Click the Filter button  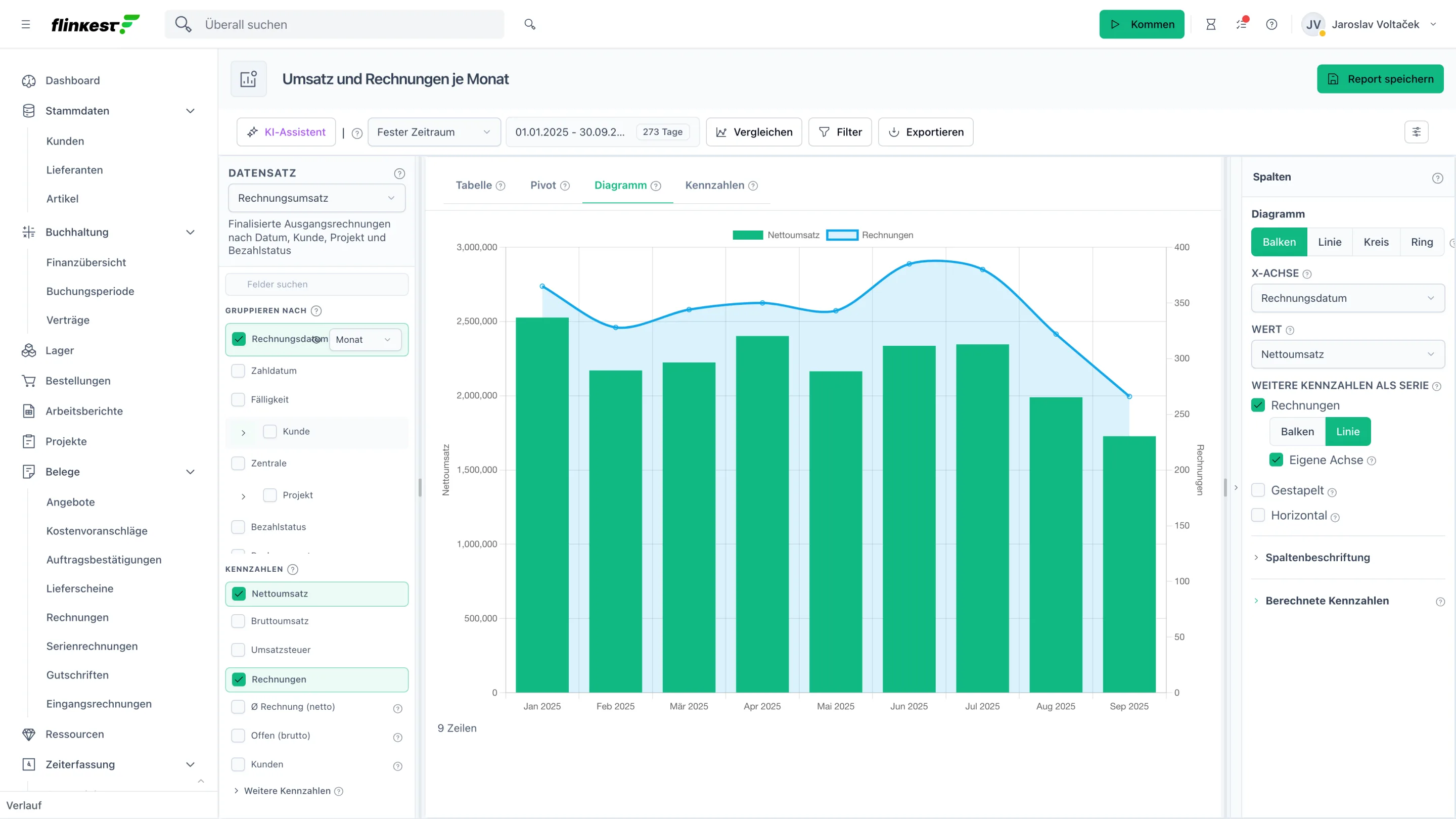(840, 131)
